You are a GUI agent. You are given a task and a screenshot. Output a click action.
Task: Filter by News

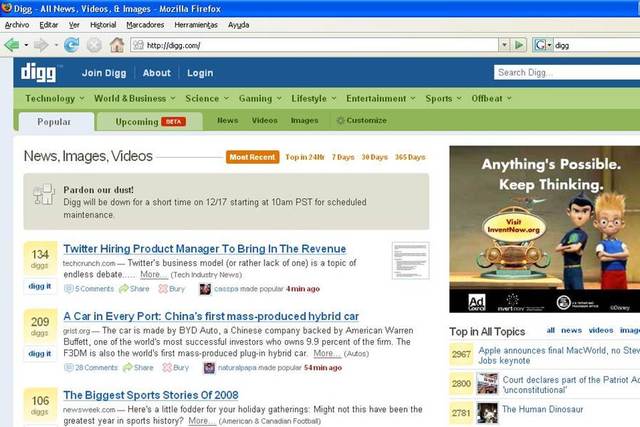(228, 120)
